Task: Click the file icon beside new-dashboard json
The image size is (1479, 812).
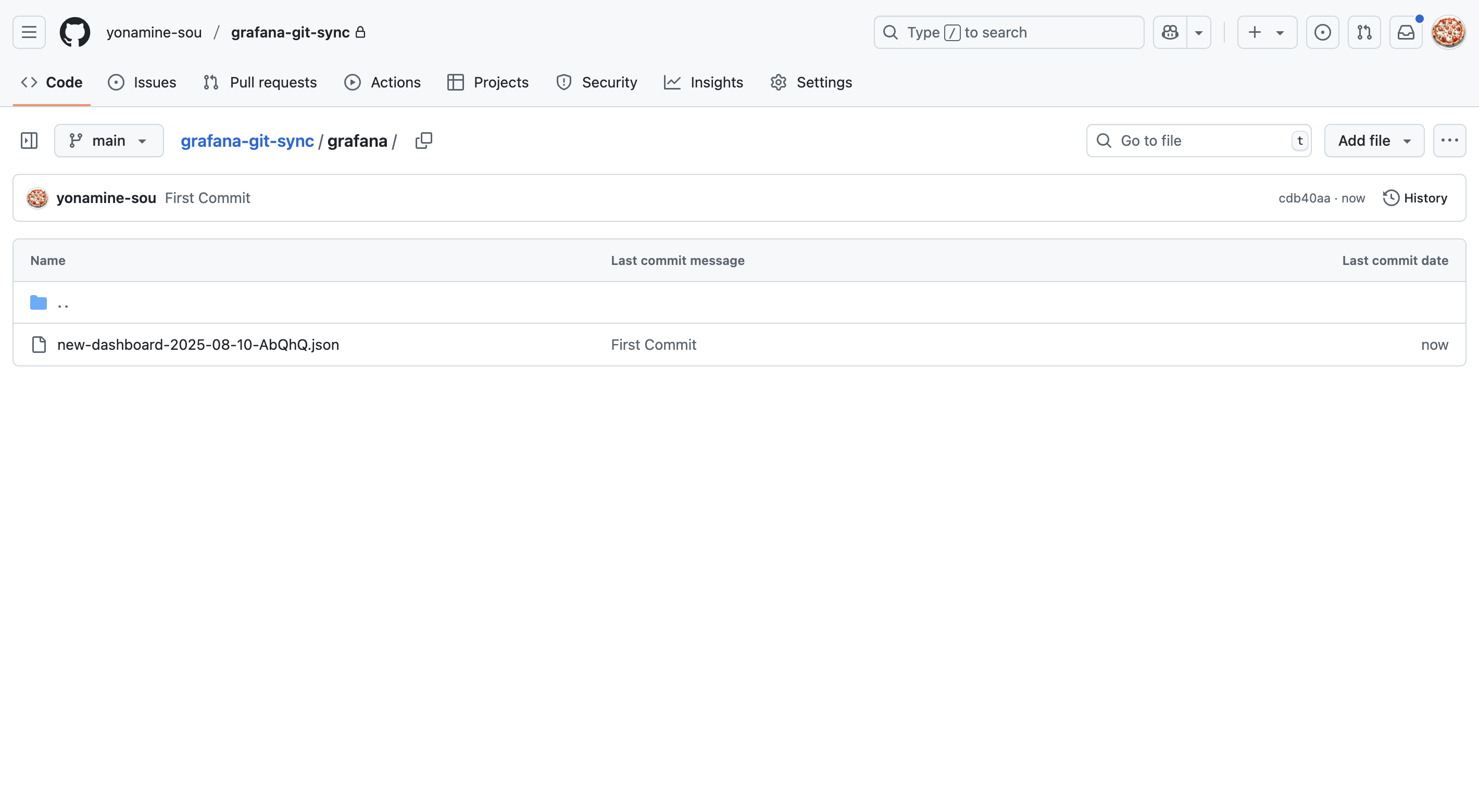Action: [39, 344]
